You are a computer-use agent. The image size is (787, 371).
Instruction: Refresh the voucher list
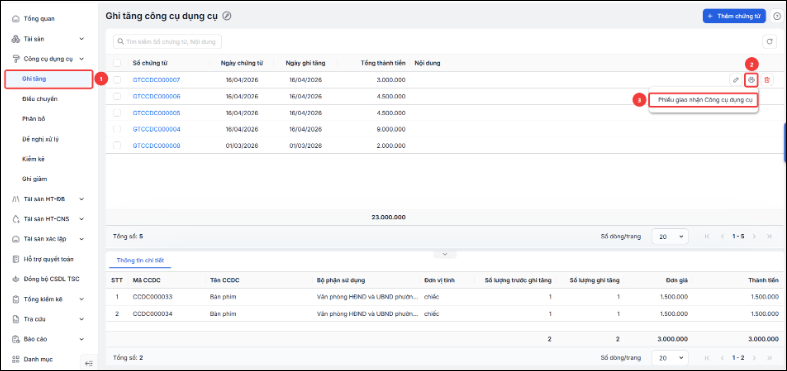(x=769, y=42)
